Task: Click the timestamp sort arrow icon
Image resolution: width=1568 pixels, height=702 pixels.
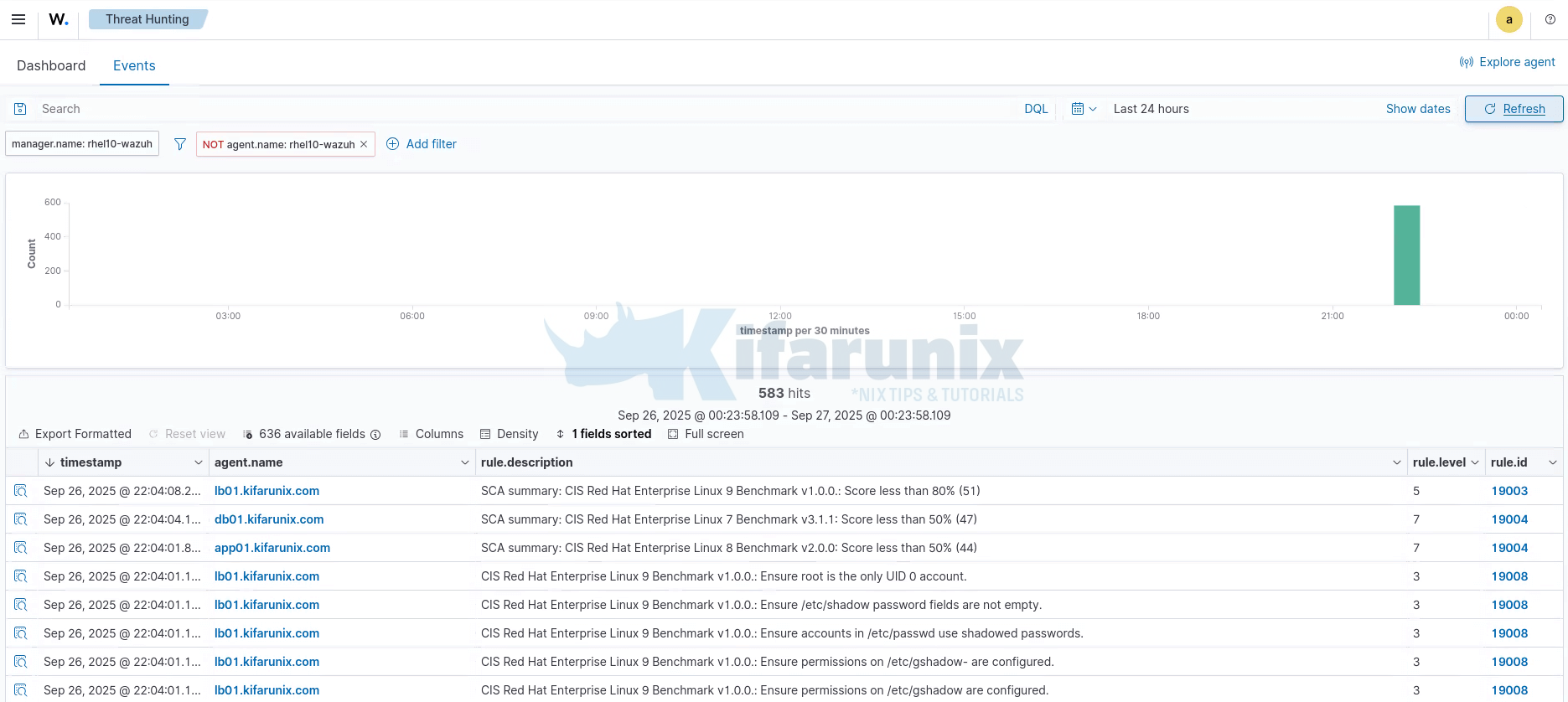Action: 49,462
